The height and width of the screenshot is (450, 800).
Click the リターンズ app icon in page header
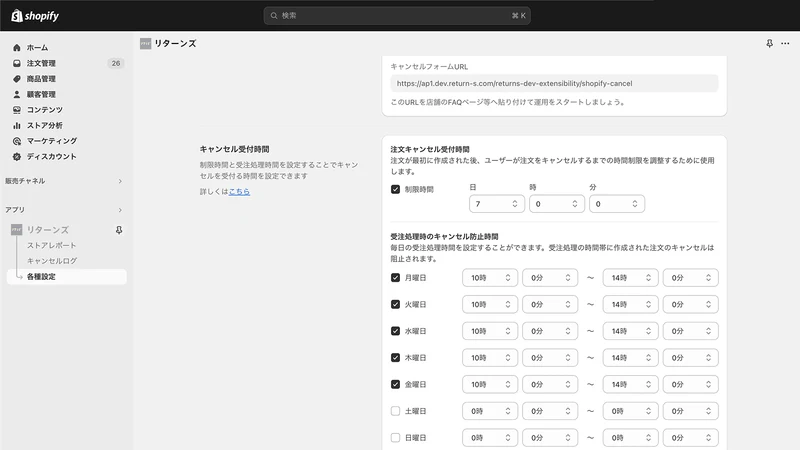pyautogui.click(x=145, y=43)
